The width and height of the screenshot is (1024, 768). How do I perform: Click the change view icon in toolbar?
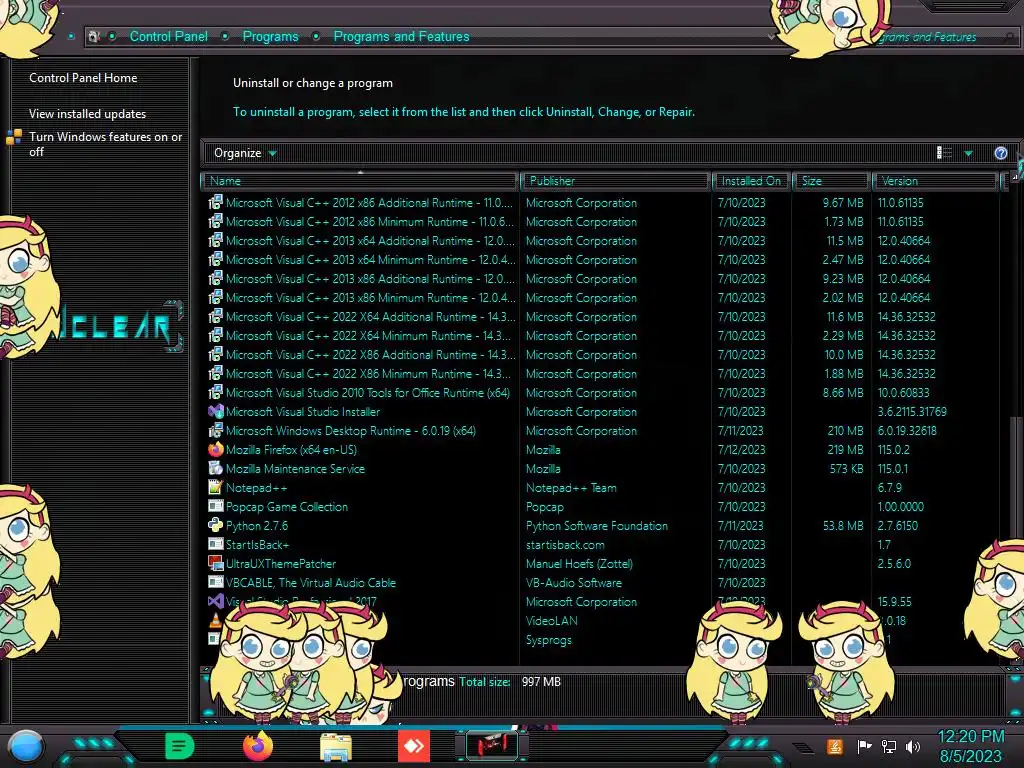pyautogui.click(x=944, y=153)
